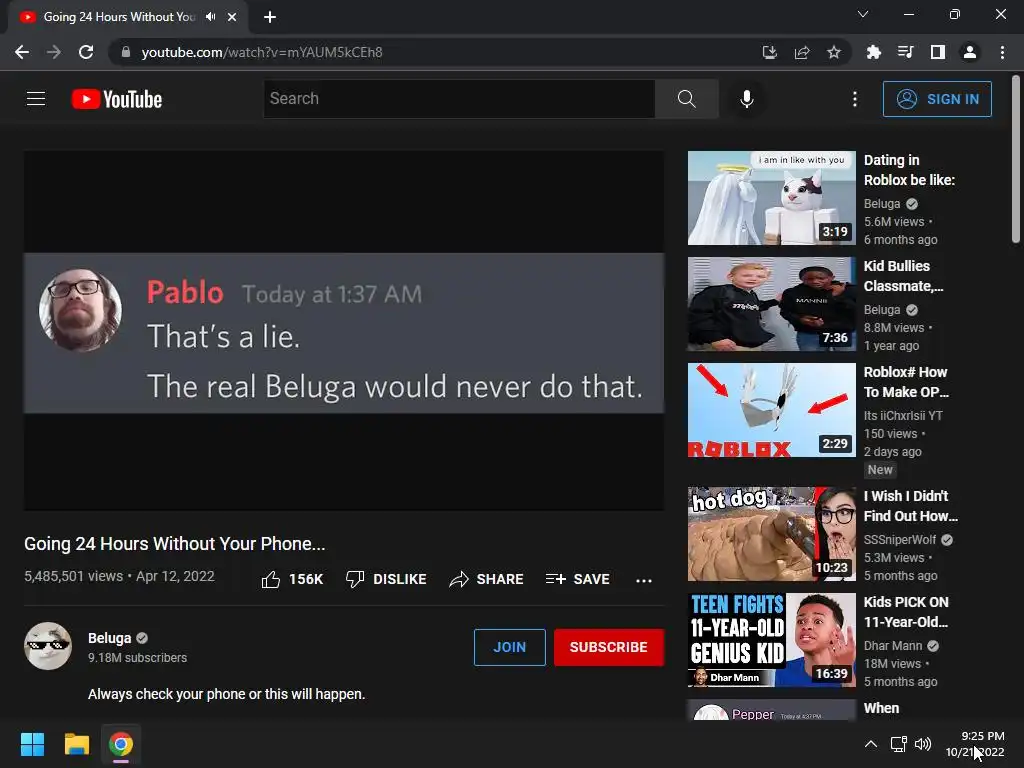Click the 'Its iiChxrlsii YT' channel name
This screenshot has height=768, width=1024.
click(x=903, y=415)
